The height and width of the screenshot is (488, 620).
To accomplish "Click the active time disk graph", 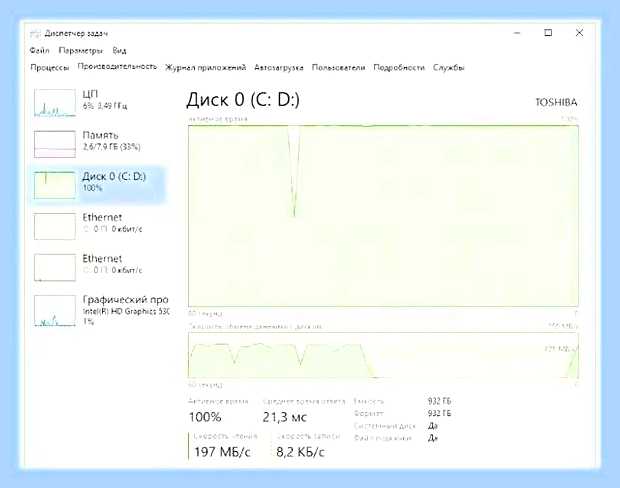I will tap(383, 216).
